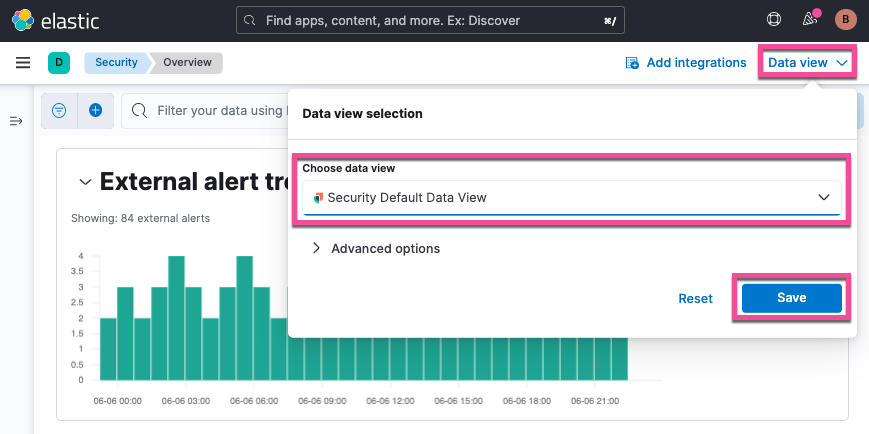Open the user avatar menu
Viewport: 869px width, 434px height.
[x=845, y=19]
